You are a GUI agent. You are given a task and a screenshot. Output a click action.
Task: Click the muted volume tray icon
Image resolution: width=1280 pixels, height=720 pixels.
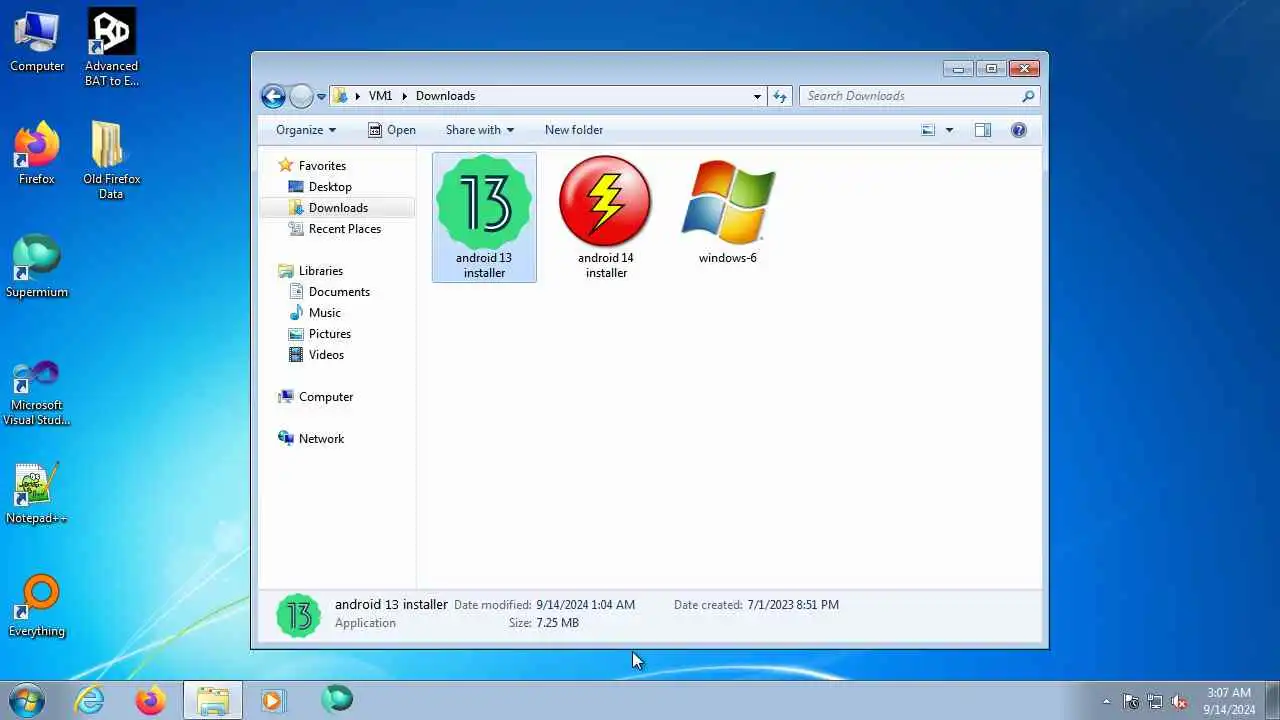pos(1180,701)
